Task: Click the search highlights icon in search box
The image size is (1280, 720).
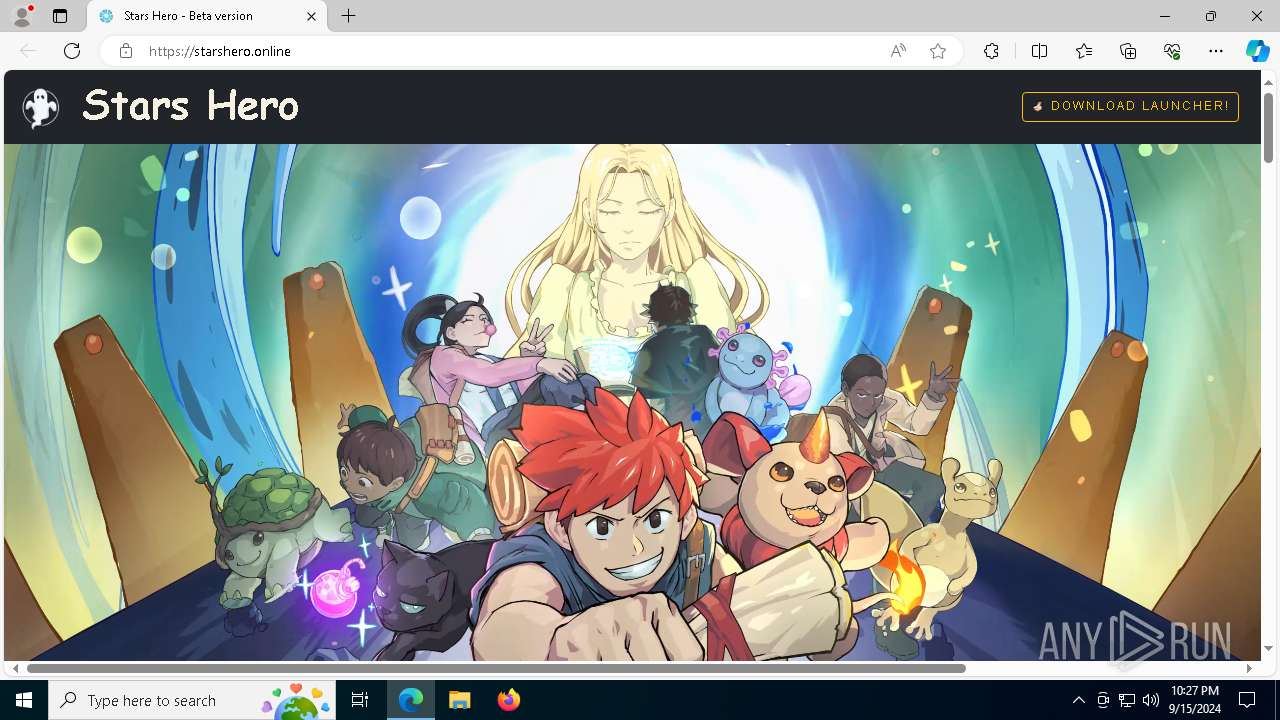Action: pyautogui.click(x=296, y=700)
